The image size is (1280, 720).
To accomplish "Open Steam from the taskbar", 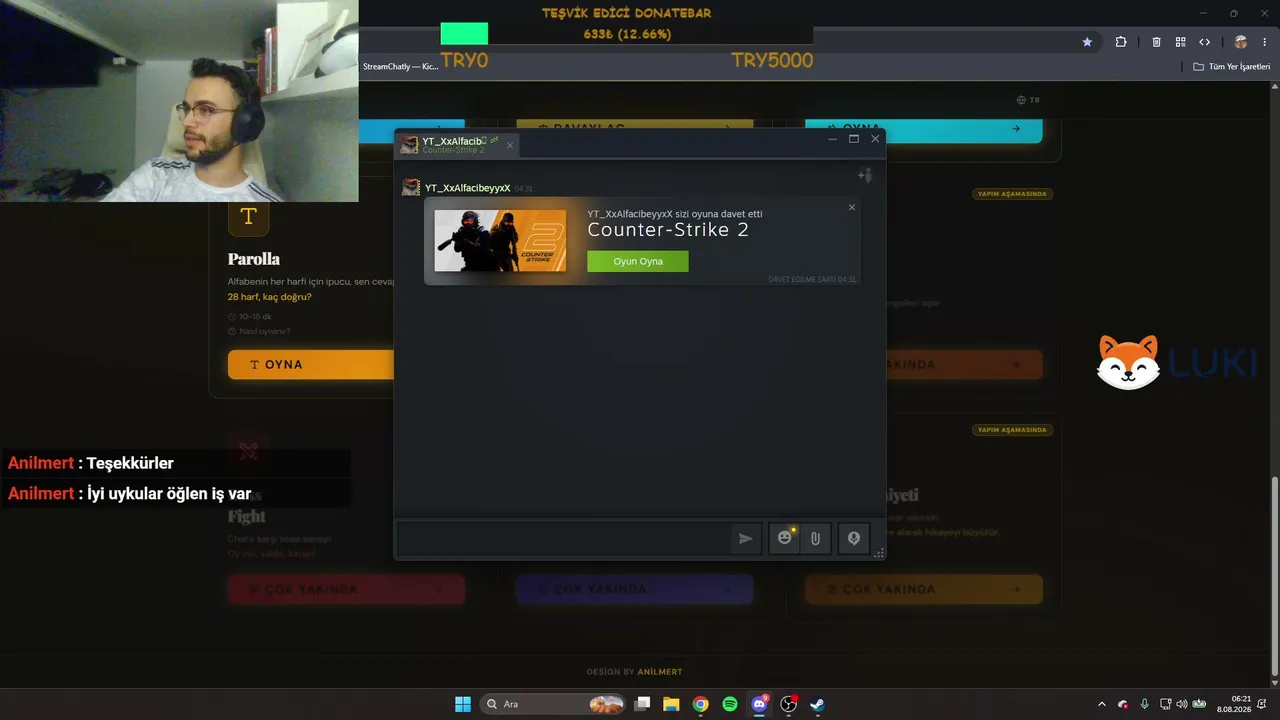I will (x=817, y=704).
